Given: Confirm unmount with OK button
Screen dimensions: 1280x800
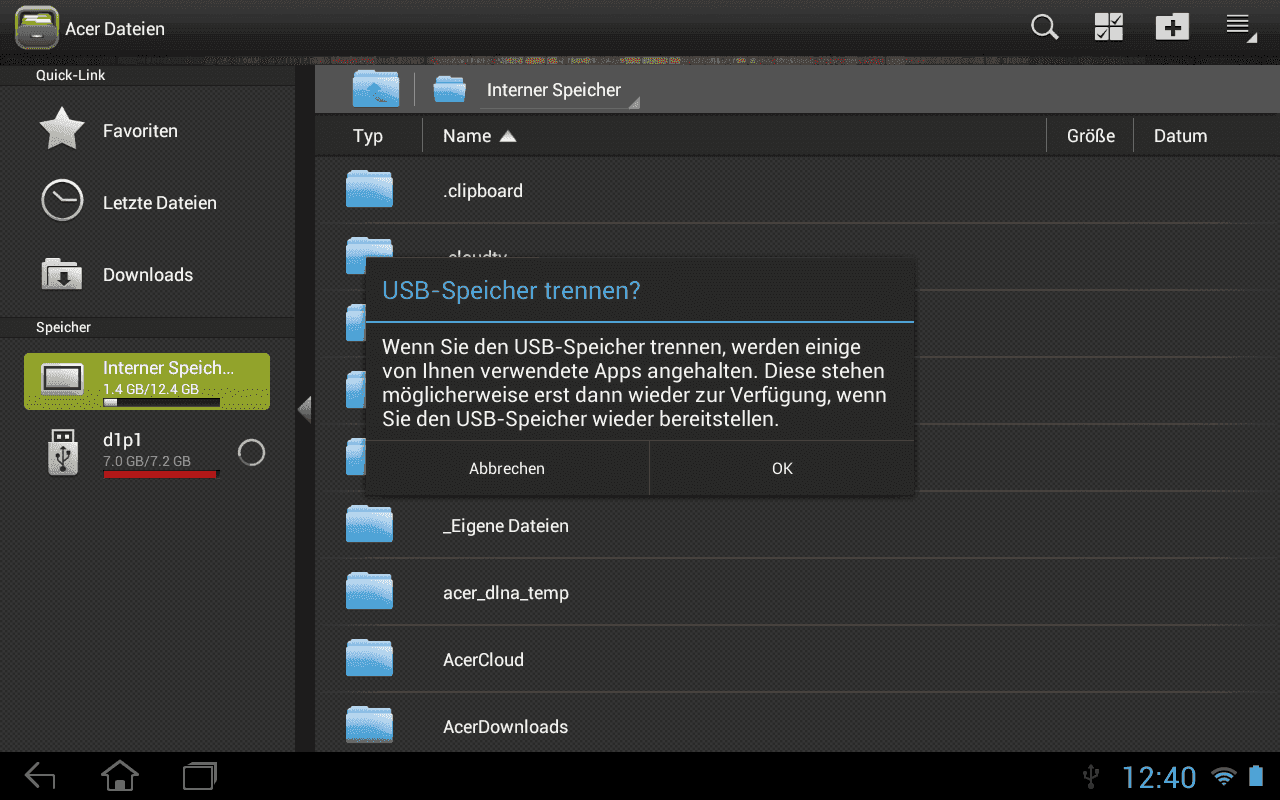Looking at the screenshot, I should coord(782,468).
